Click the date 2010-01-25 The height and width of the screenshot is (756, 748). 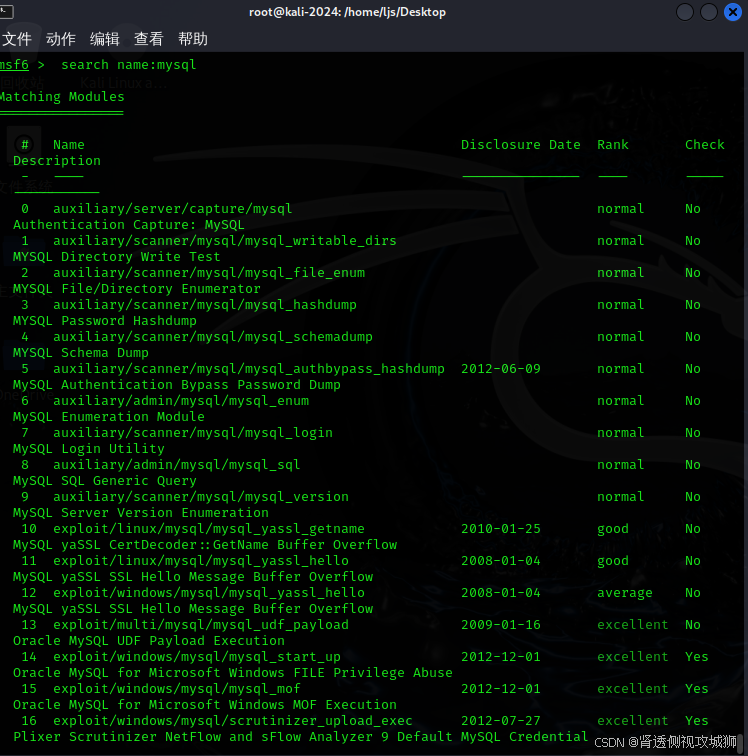coord(501,529)
